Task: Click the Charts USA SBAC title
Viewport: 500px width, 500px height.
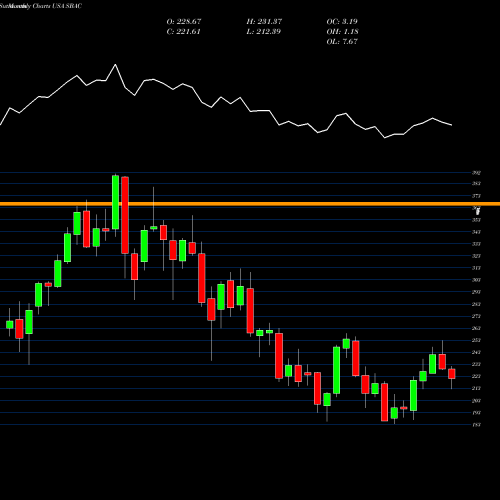Action: pyautogui.click(x=57, y=6)
